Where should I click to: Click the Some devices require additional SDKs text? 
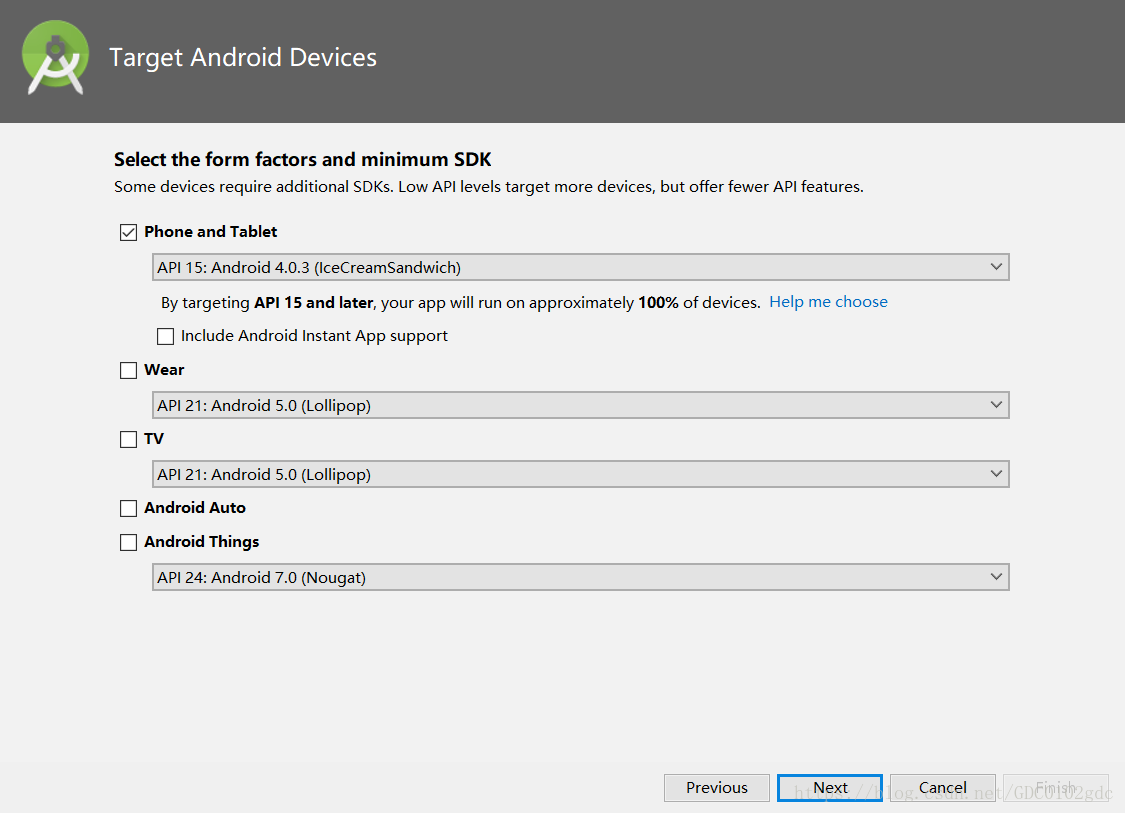[489, 187]
